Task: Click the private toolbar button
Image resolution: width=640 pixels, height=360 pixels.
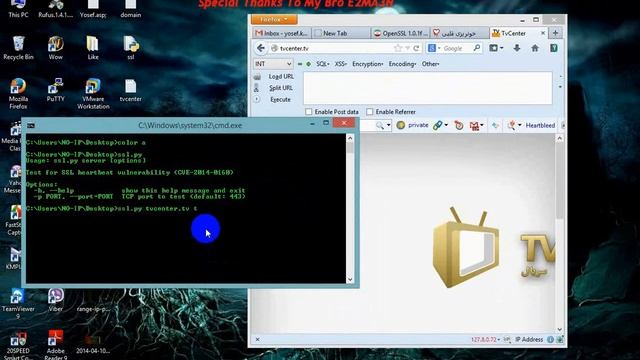Action: 418,125
